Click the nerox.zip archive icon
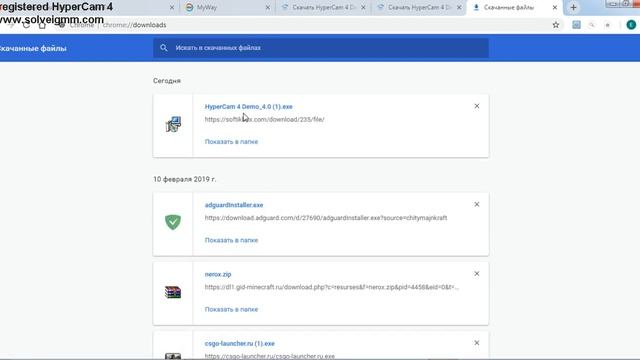640x360 pixels. click(x=173, y=292)
